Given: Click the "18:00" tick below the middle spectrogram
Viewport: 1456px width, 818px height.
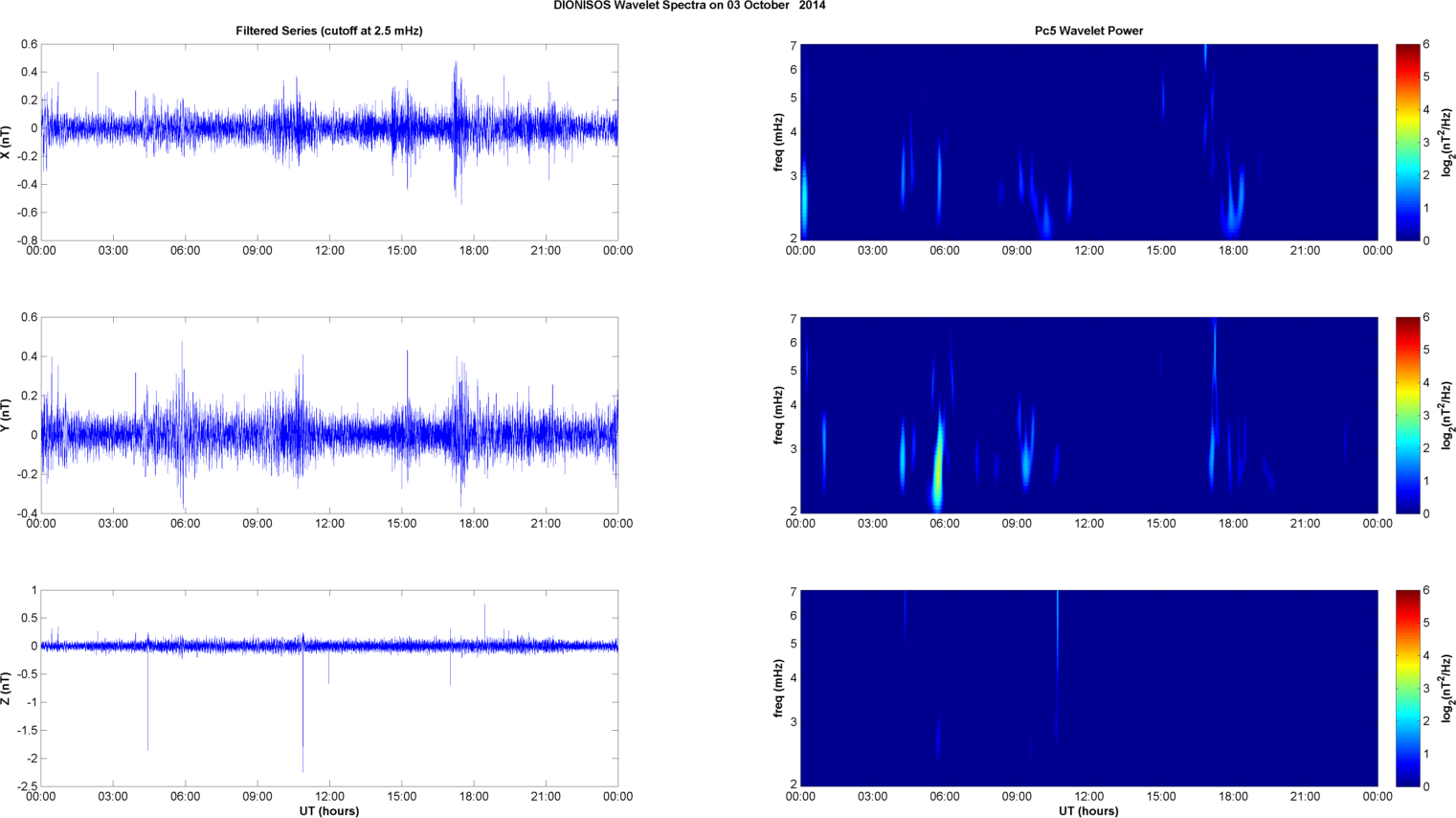Looking at the screenshot, I should pos(1233,524).
